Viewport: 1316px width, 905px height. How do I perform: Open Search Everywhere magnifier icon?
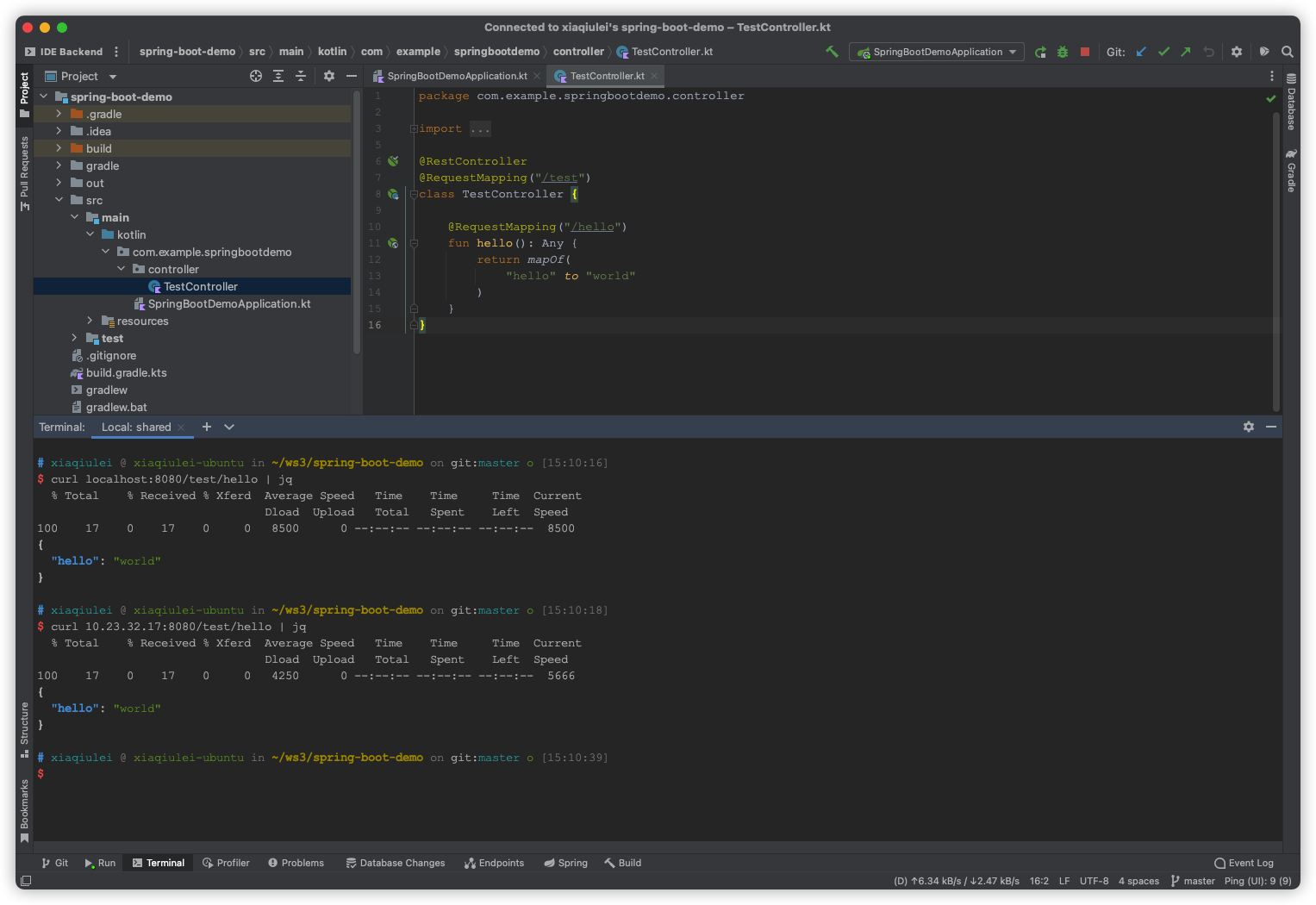pyautogui.click(x=1288, y=52)
